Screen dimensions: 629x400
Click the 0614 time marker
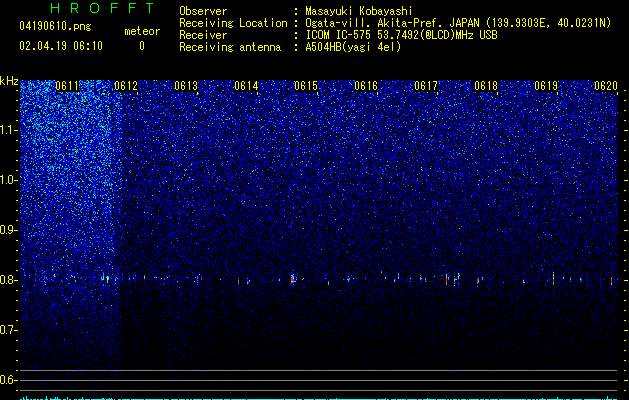tap(246, 86)
